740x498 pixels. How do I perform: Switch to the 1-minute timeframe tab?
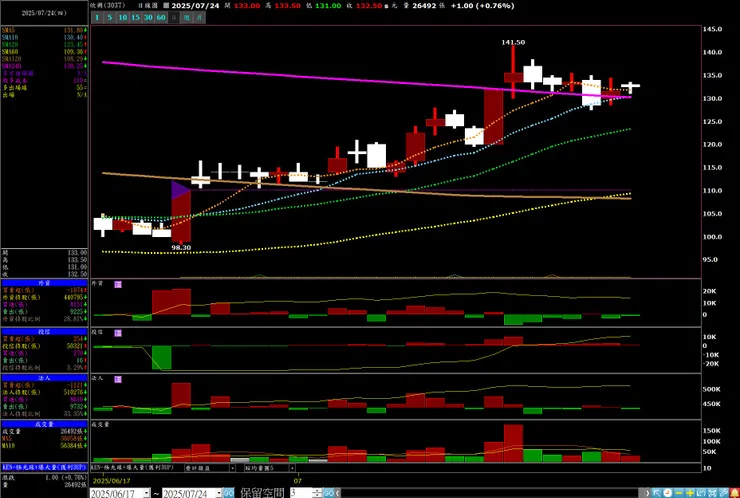pyautogui.click(x=97, y=17)
